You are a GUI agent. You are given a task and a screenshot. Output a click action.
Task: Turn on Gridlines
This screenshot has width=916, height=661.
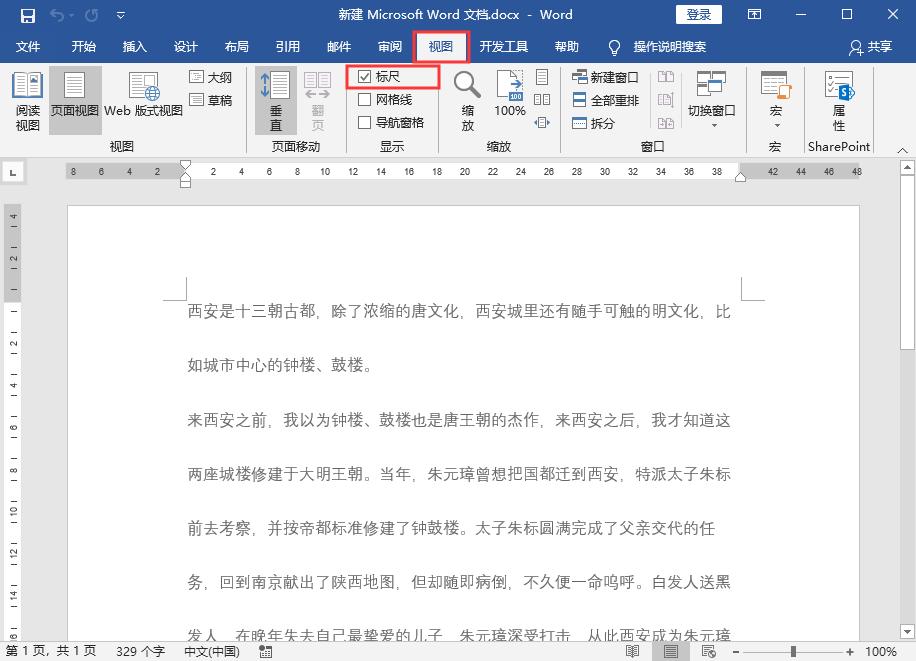point(367,100)
